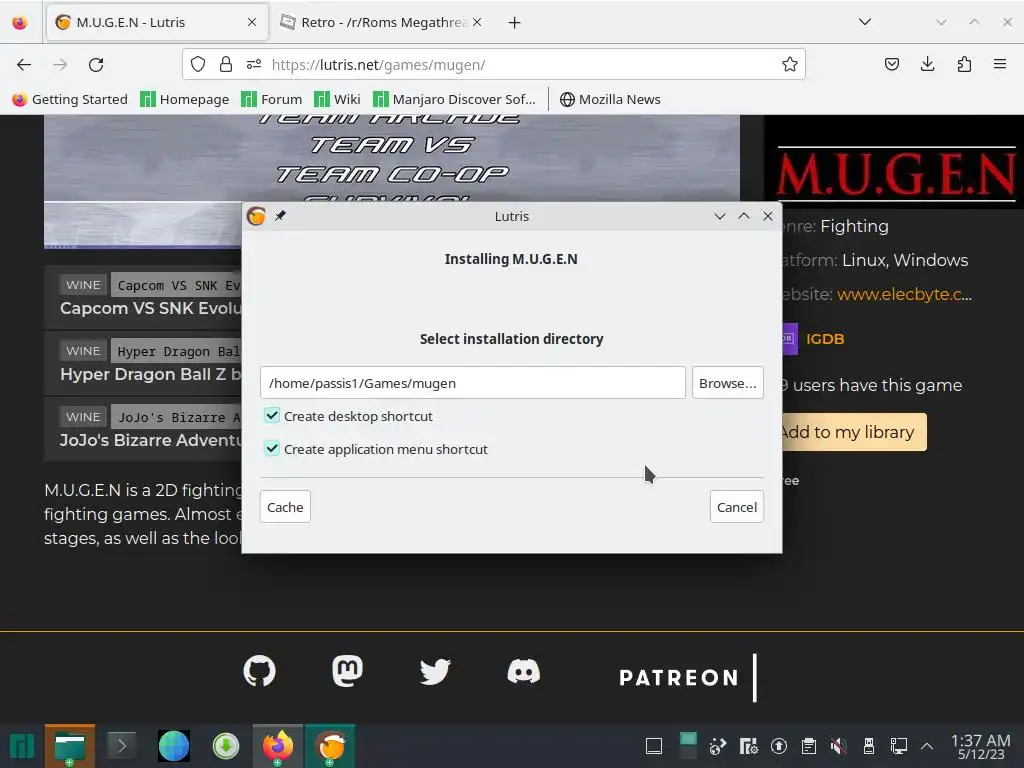Click Browse... to choose install directory
1024x768 pixels.
click(728, 383)
